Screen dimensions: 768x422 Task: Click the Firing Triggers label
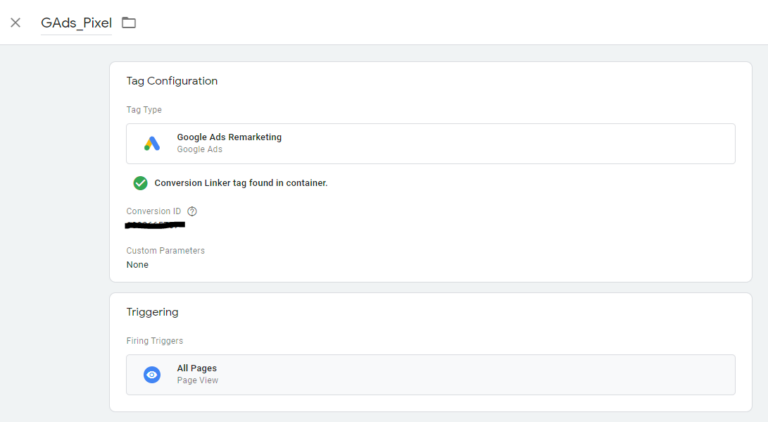coord(154,341)
